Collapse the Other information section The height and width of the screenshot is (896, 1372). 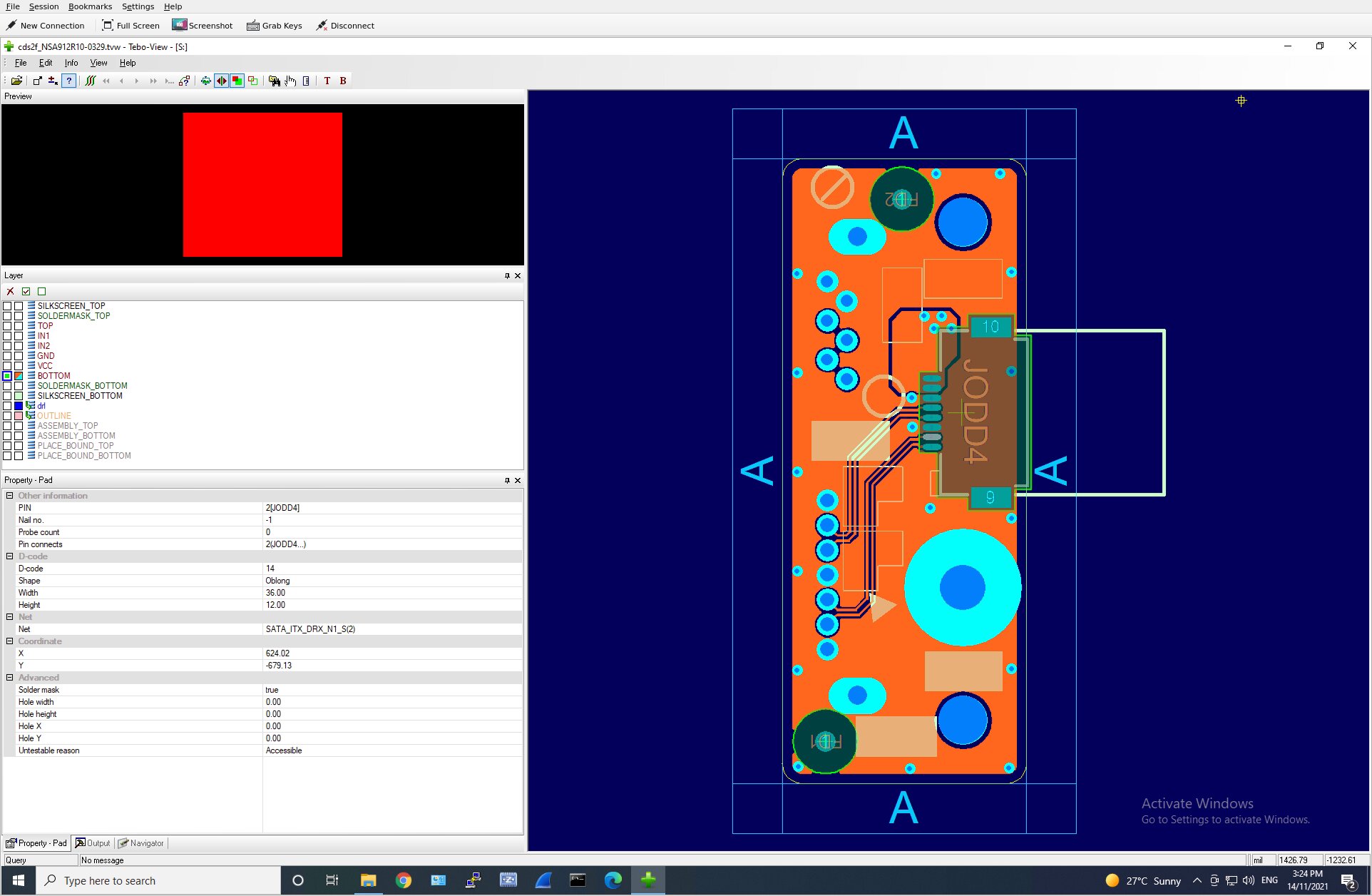pyautogui.click(x=9, y=496)
